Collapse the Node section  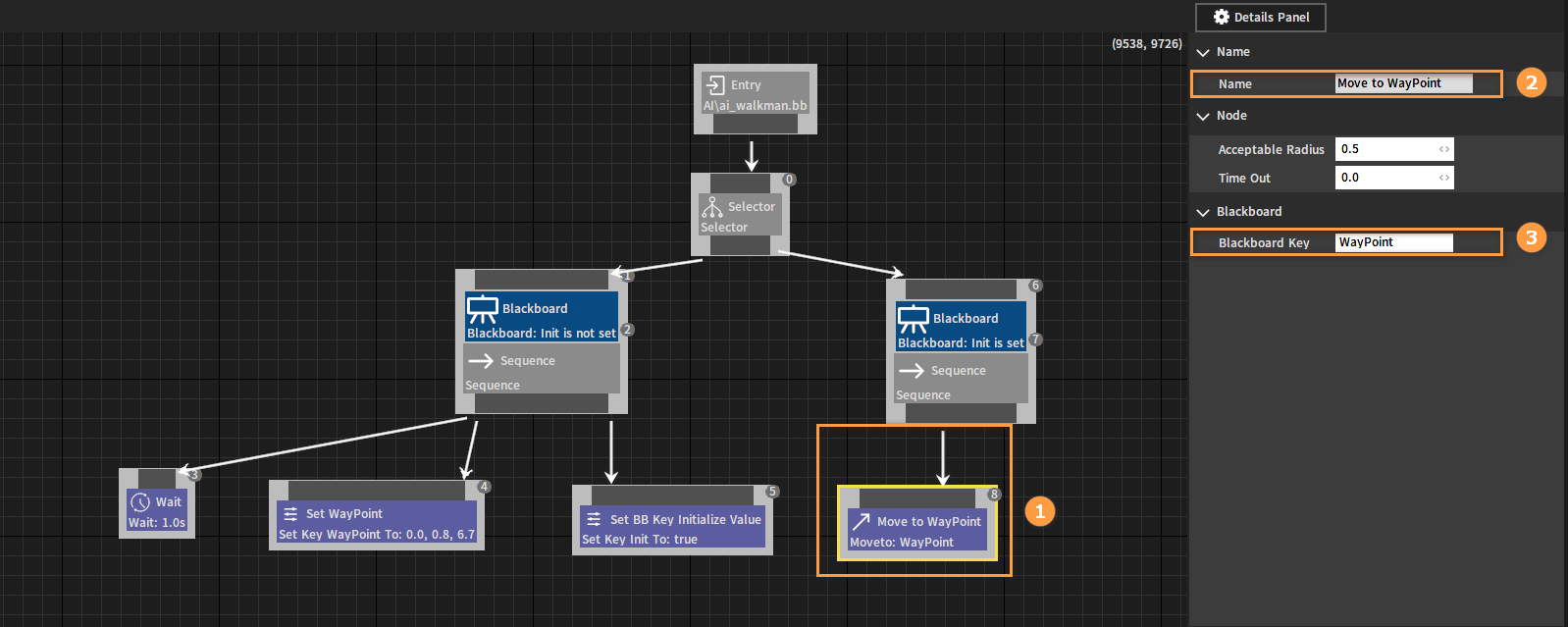pyautogui.click(x=1203, y=116)
